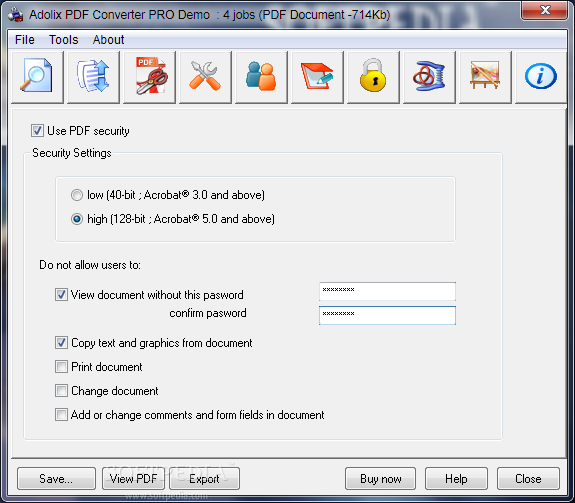575x503 pixels.
Task: Click the Save... button
Action: tap(56, 478)
